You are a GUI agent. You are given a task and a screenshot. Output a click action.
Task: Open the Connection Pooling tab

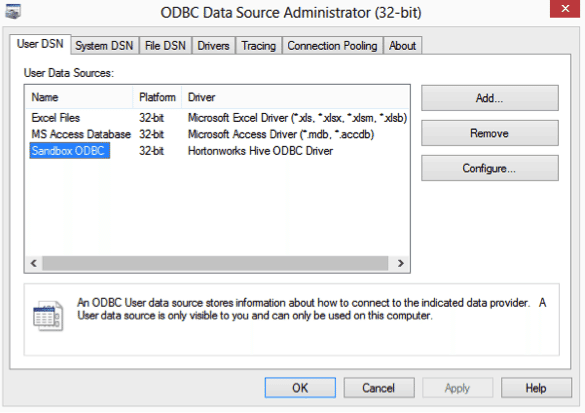332,46
